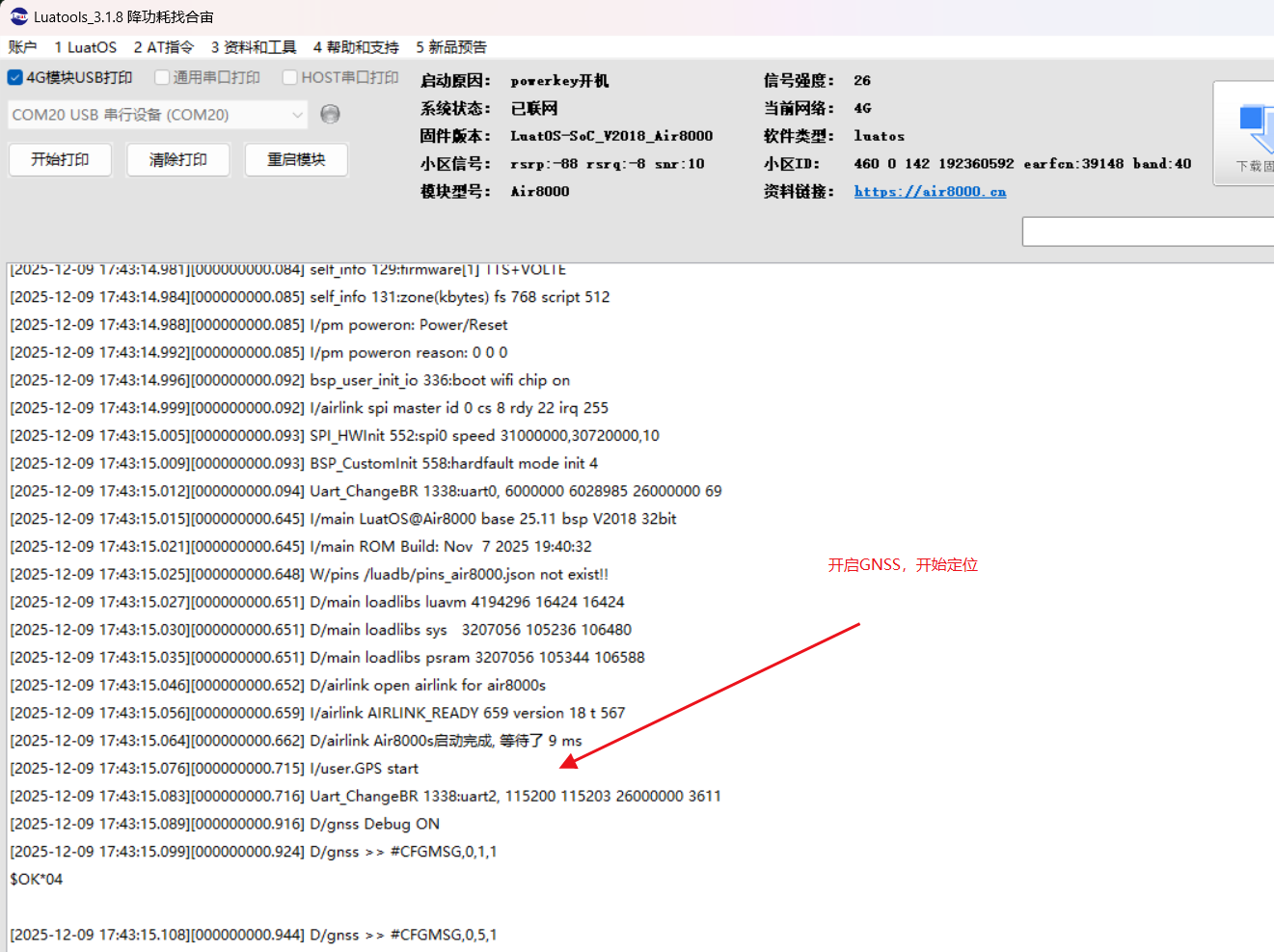The image size is (1274, 952).
Task: Click the module model Air8000 value
Action: [540, 191]
